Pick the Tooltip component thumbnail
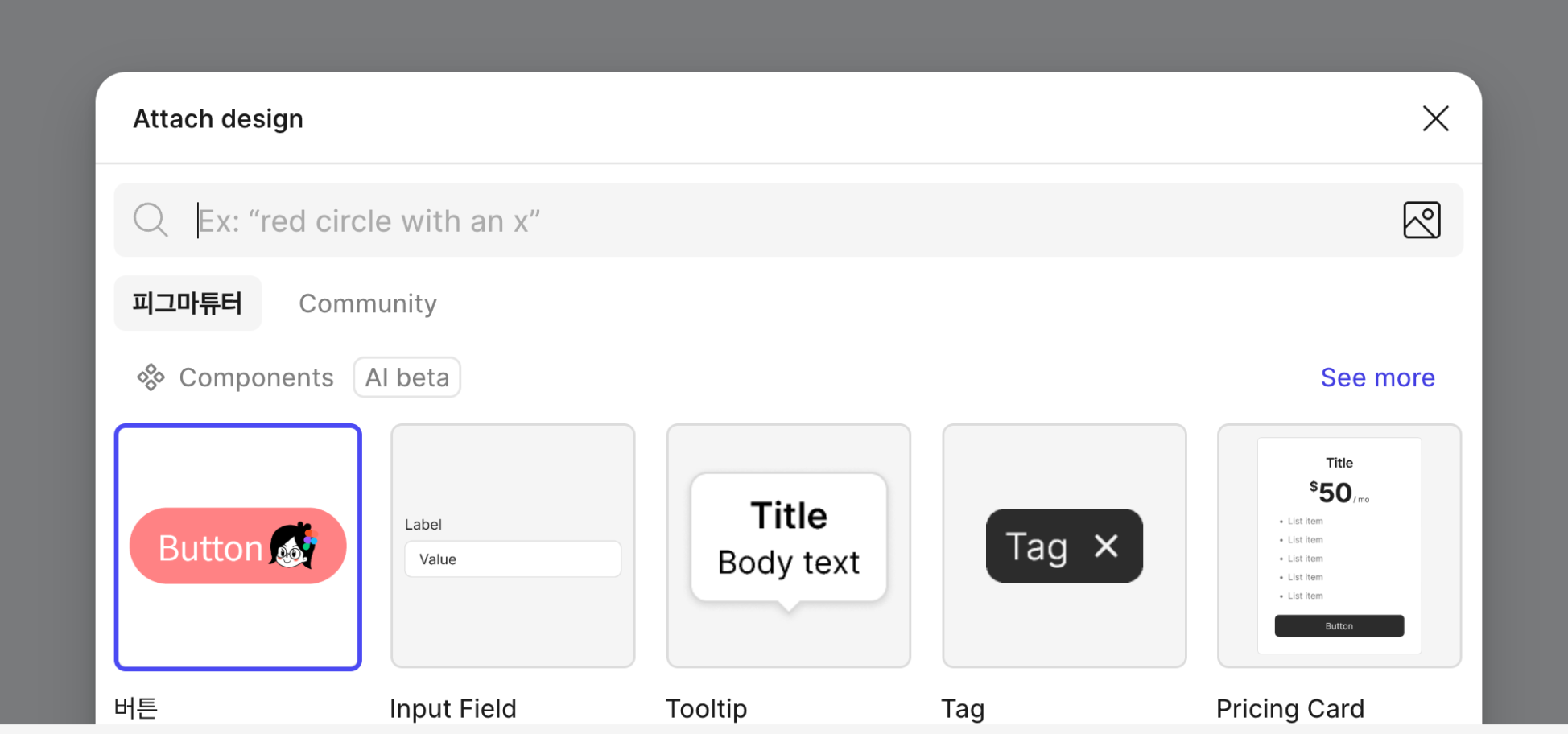 (789, 546)
